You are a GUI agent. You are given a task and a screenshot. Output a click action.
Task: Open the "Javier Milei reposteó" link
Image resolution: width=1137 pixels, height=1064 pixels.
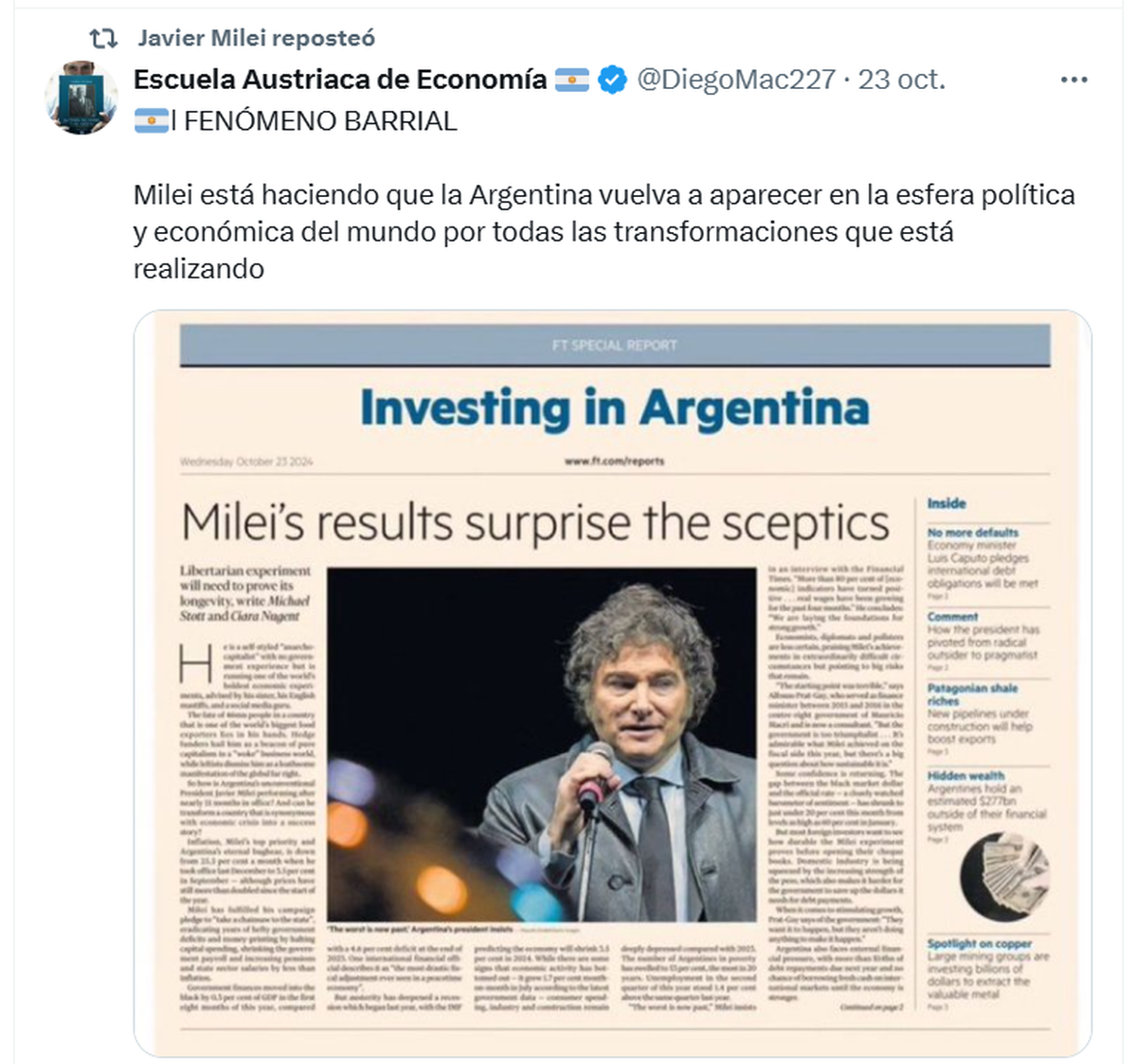(256, 38)
